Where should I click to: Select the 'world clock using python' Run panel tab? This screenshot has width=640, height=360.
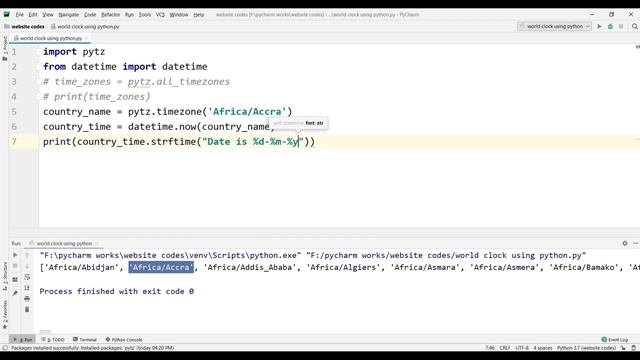64,243
